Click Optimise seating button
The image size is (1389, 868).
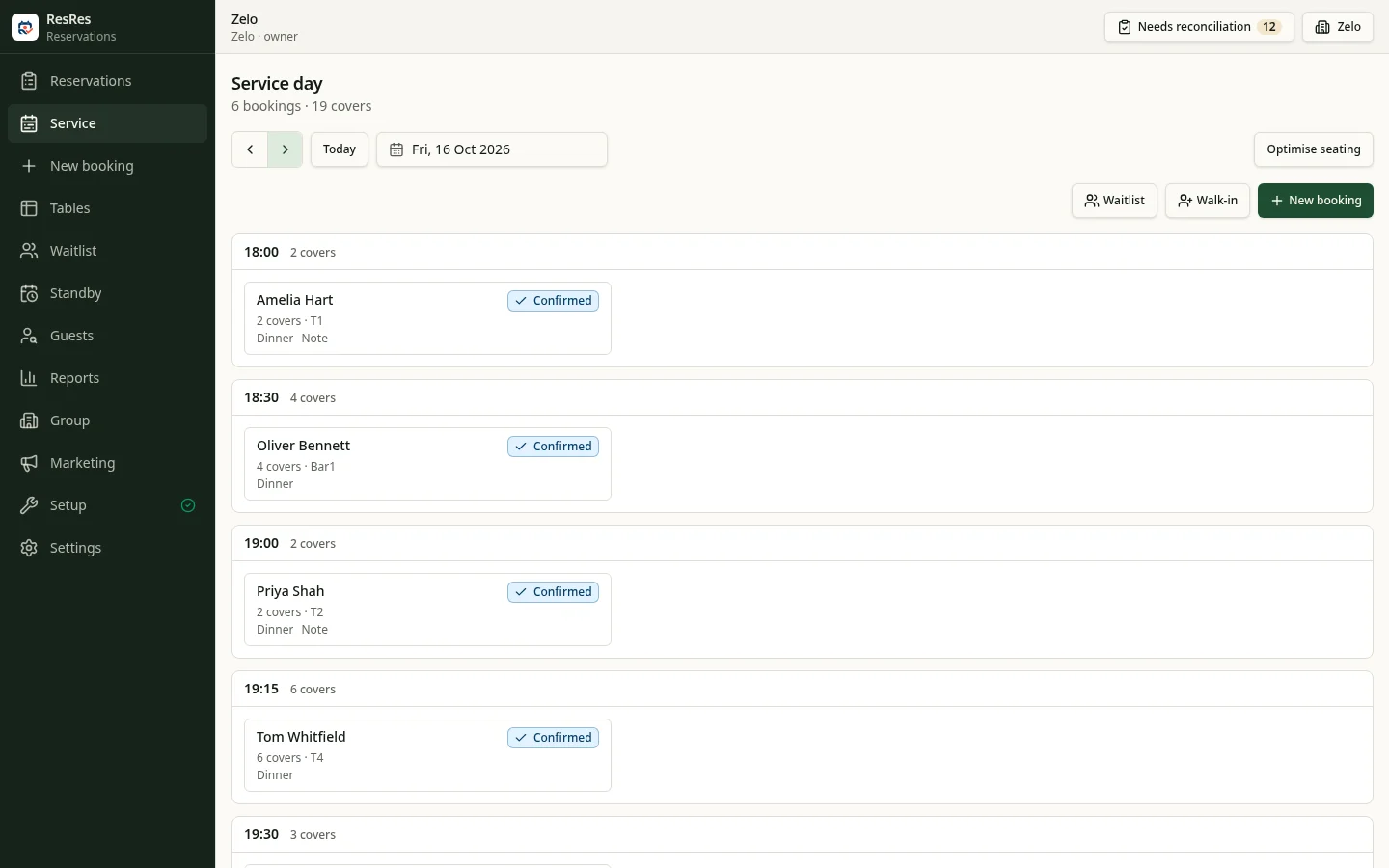pyautogui.click(x=1314, y=149)
